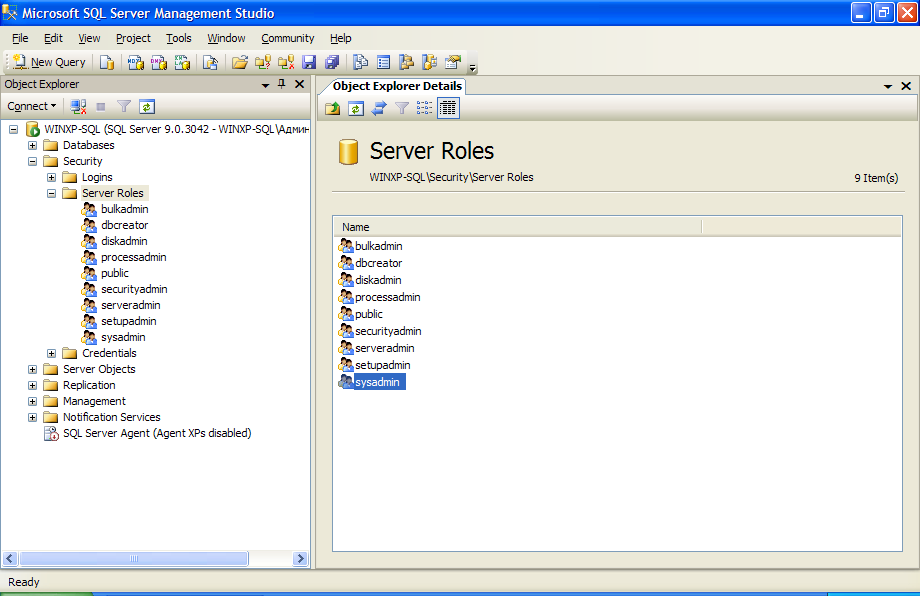Collapse the Security folder
920x596 pixels.
32,161
